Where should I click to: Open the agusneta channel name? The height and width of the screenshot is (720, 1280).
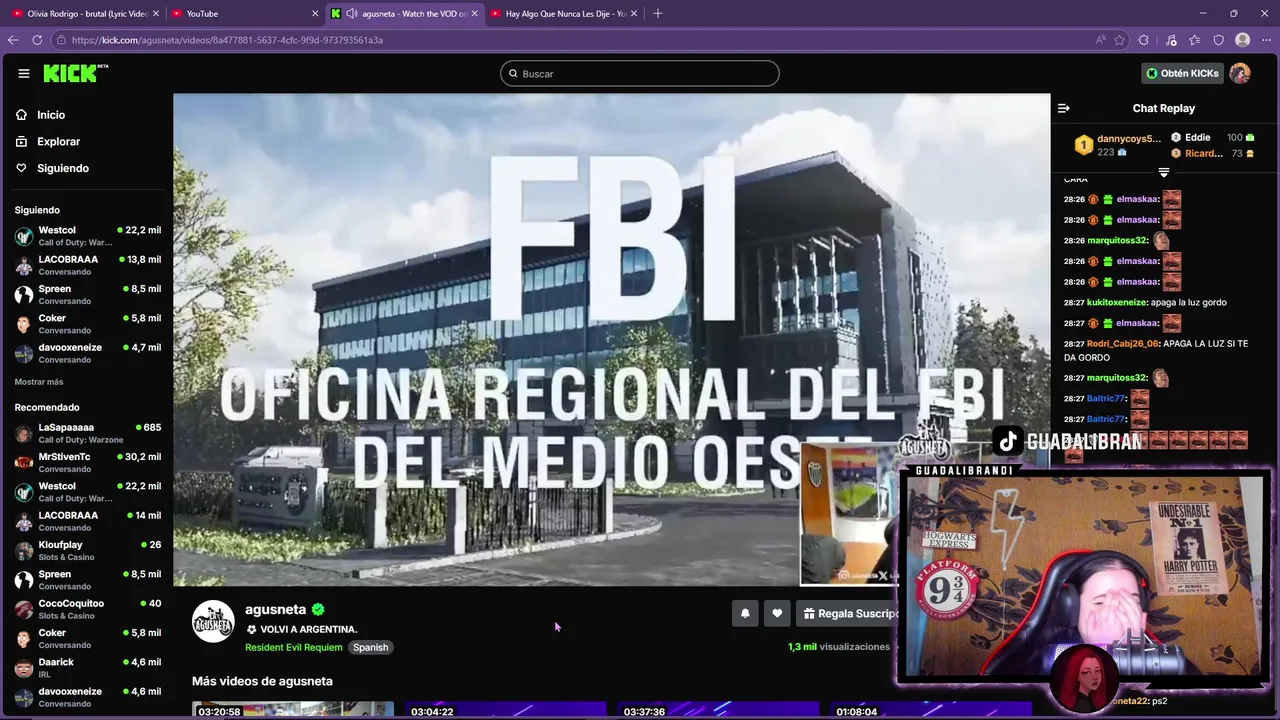click(x=276, y=609)
